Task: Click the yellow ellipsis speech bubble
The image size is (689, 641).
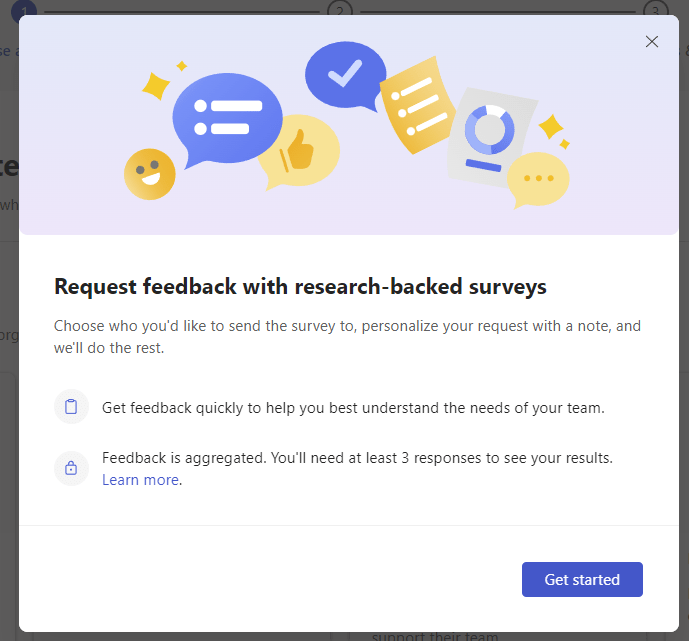Action: (x=538, y=180)
